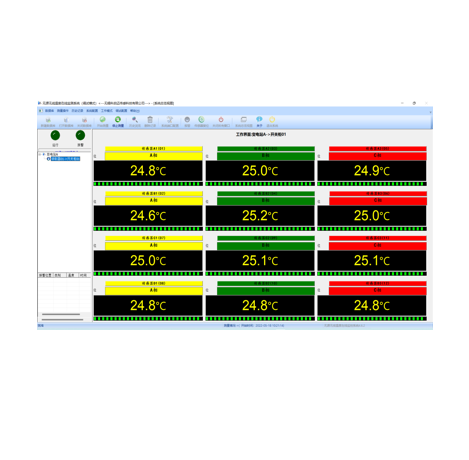Click the magnifier history query toolbar icon
This screenshot has width=469, height=460.
pyautogui.click(x=135, y=119)
